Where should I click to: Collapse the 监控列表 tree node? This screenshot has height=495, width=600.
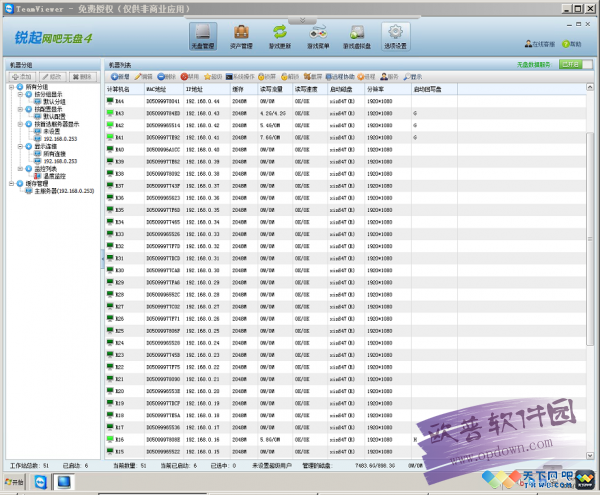[x=20, y=169]
